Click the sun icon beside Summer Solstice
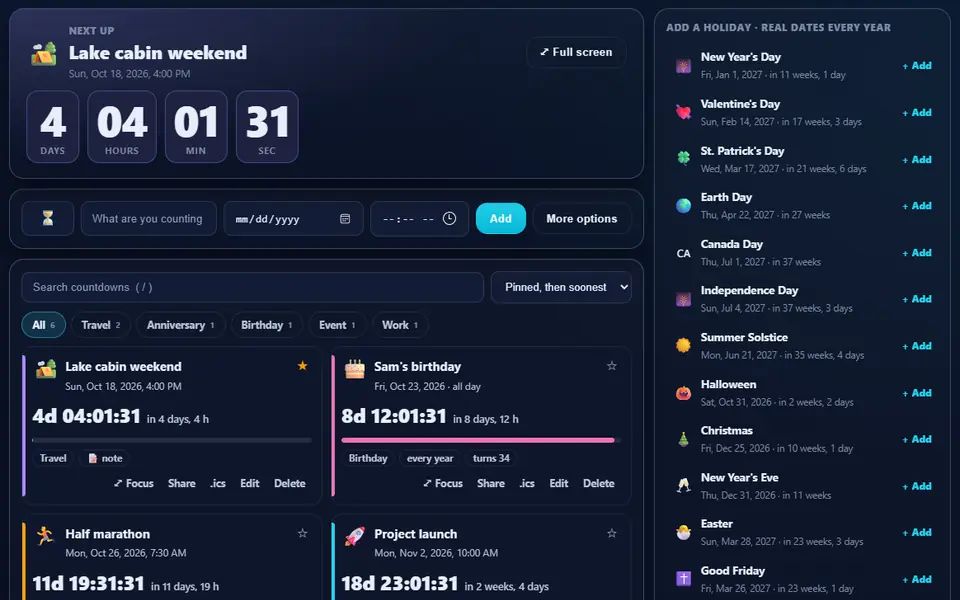This screenshot has width=960, height=600. click(x=683, y=346)
